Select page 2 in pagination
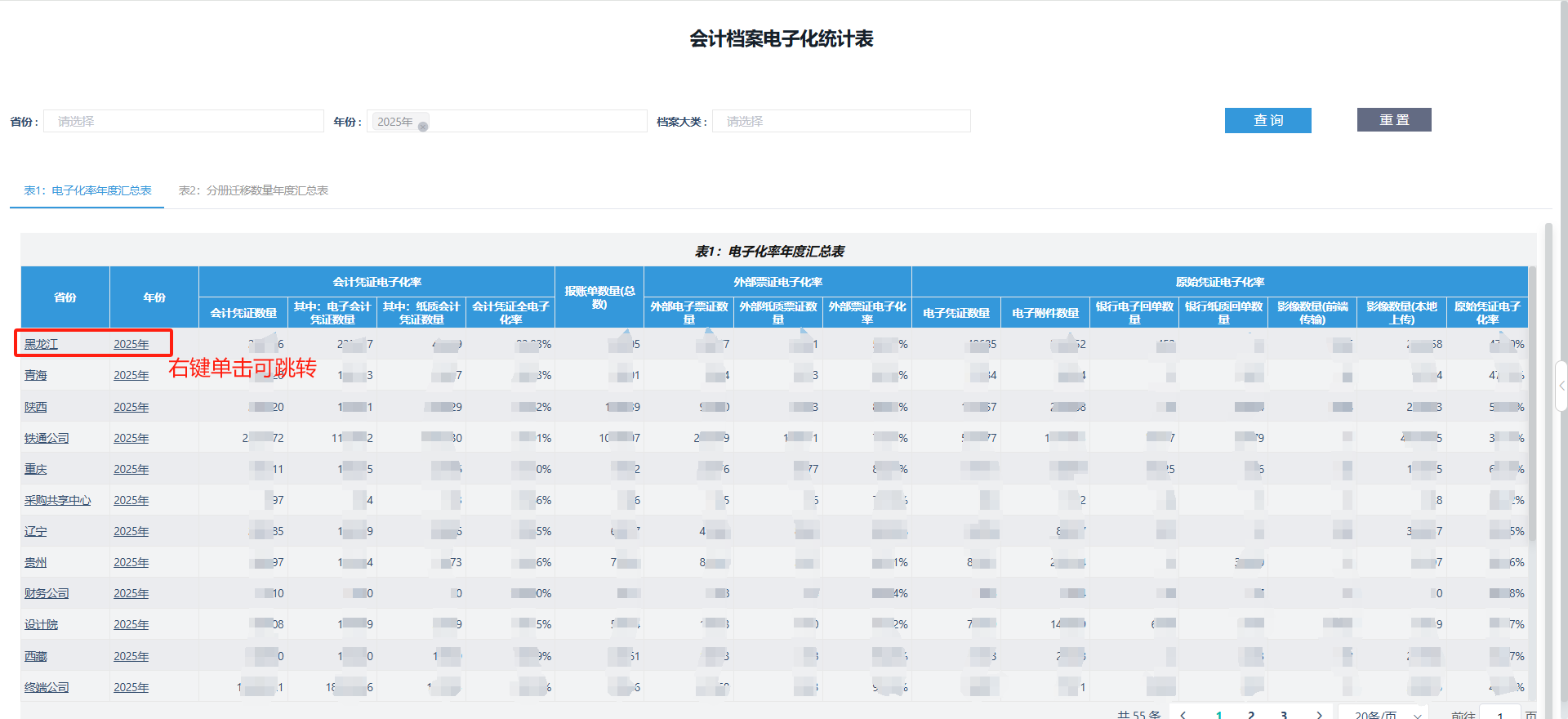1568x719 pixels. [1251, 715]
